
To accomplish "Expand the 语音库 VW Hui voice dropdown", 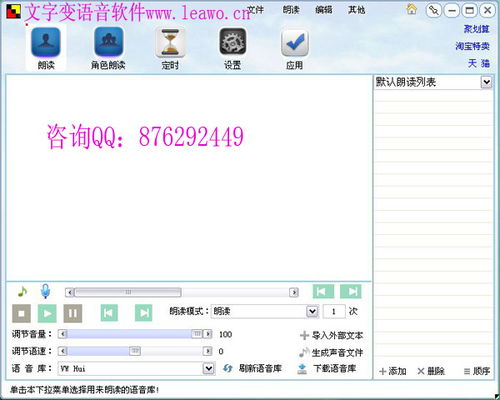I will 208,368.
